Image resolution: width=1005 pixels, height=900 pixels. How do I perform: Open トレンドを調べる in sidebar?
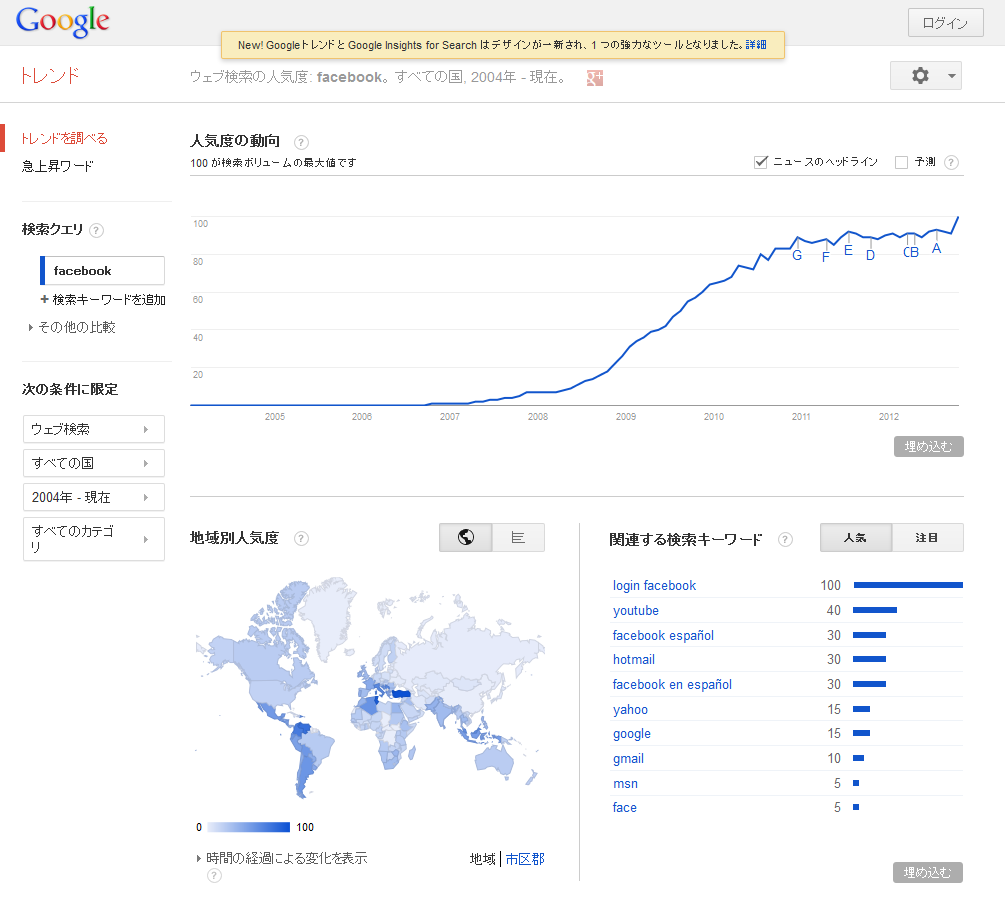pos(64,138)
